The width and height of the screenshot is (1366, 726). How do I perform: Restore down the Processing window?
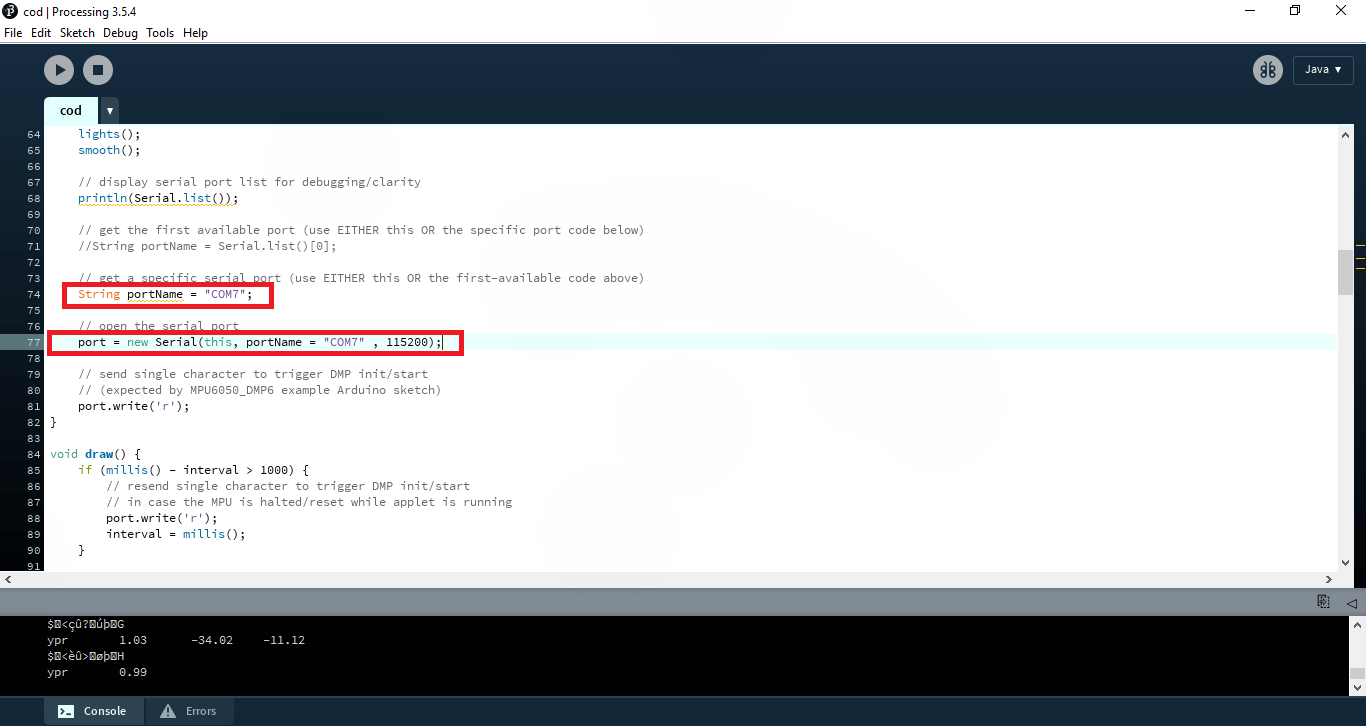click(1296, 11)
